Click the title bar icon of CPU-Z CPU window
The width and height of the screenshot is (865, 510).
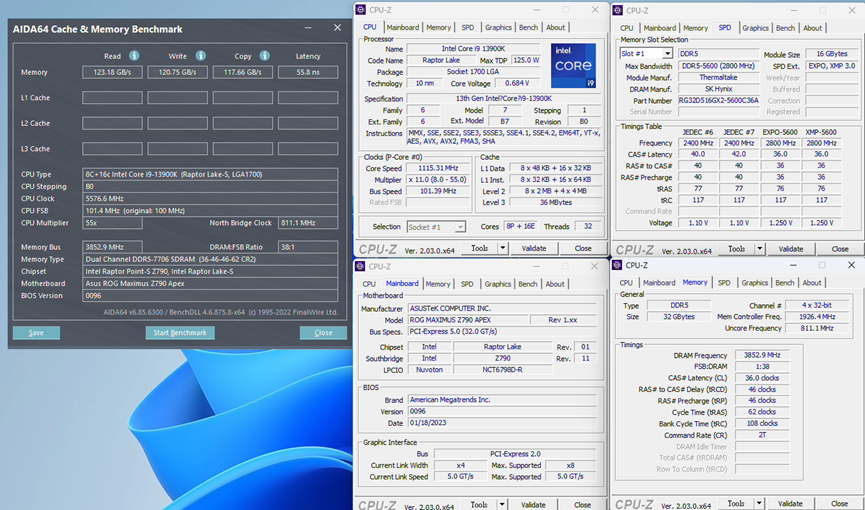tap(360, 10)
